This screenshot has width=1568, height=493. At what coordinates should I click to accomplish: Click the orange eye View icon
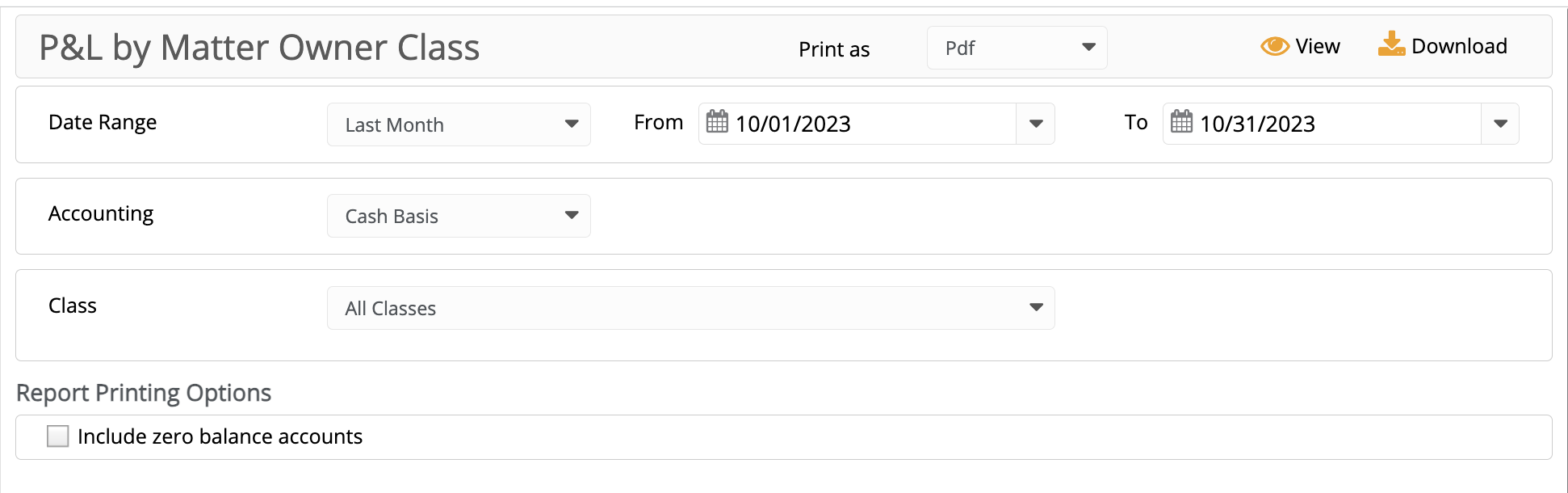point(1275,47)
